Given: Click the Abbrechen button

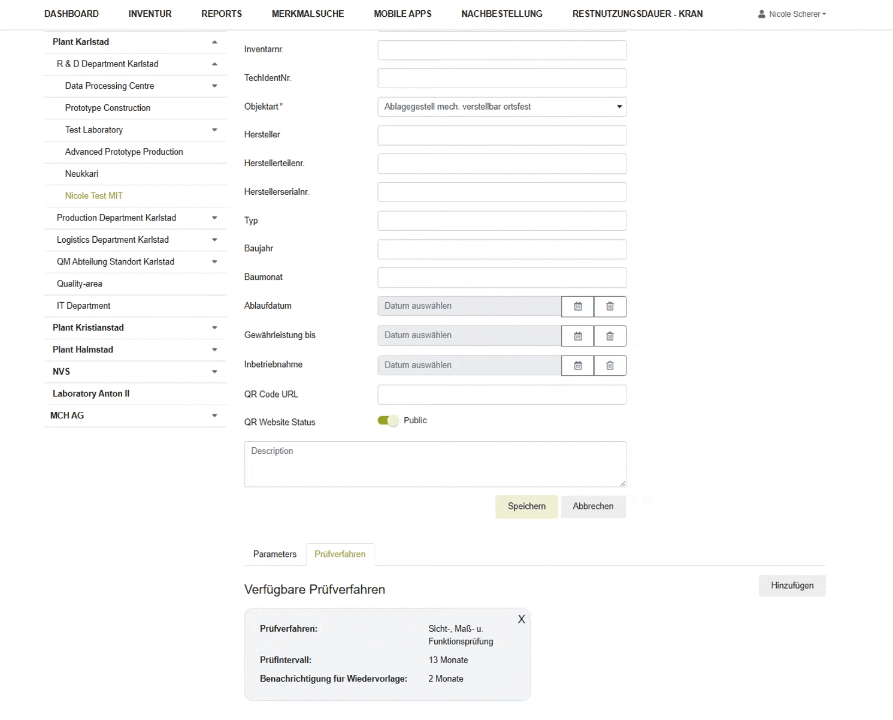Looking at the screenshot, I should pyautogui.click(x=593, y=506).
